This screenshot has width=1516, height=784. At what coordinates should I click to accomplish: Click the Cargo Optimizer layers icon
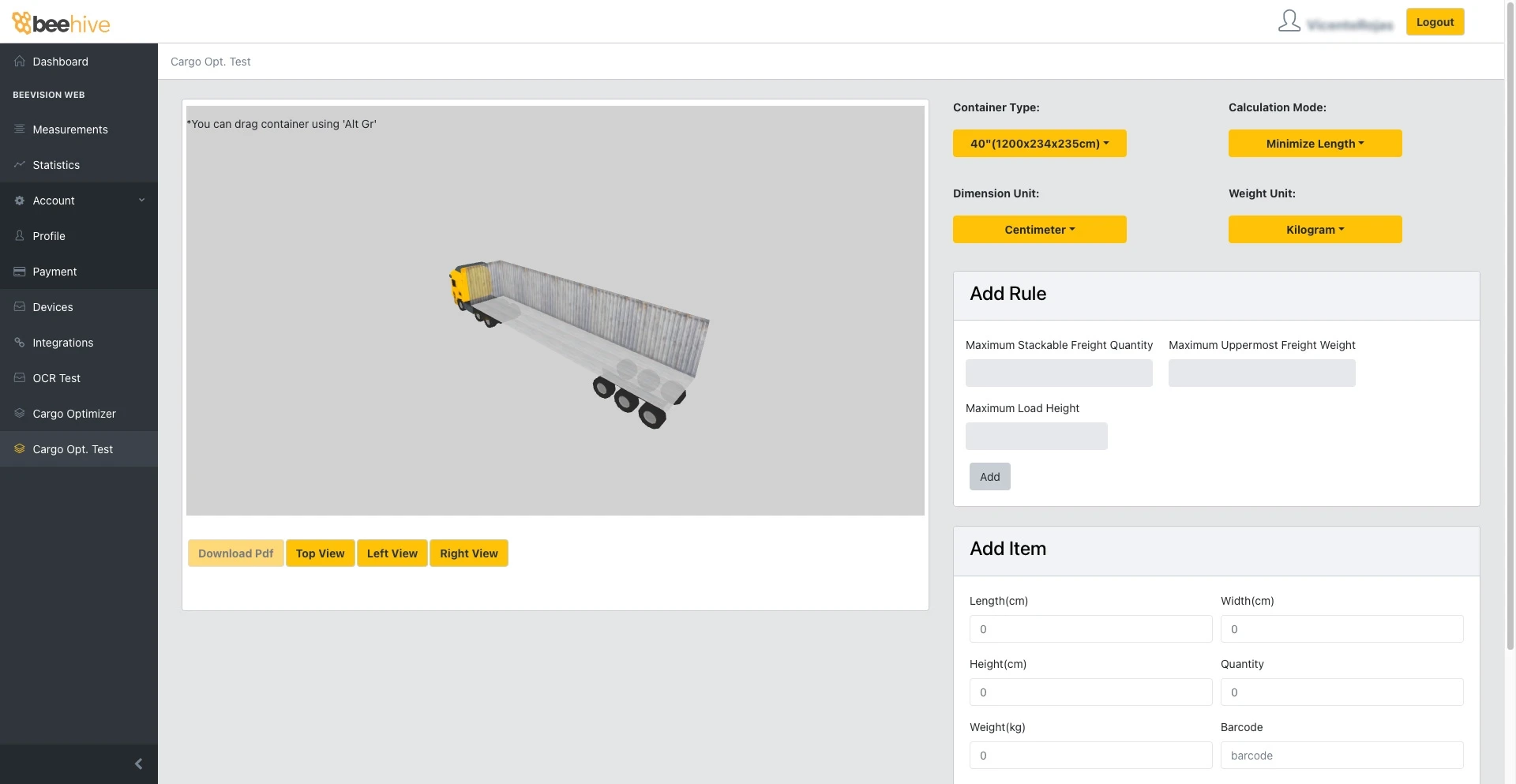(x=20, y=414)
